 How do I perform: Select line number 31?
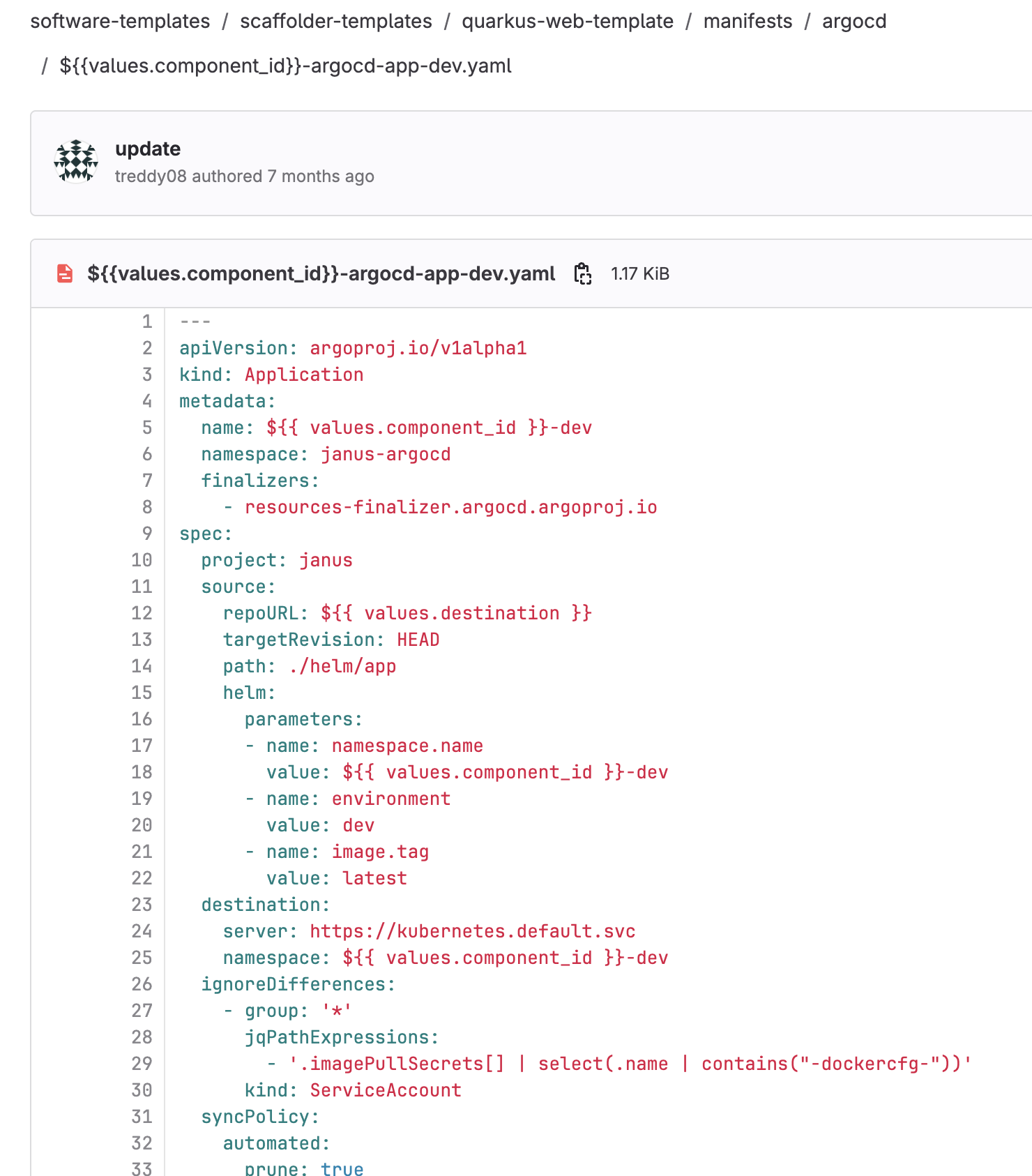(142, 1117)
